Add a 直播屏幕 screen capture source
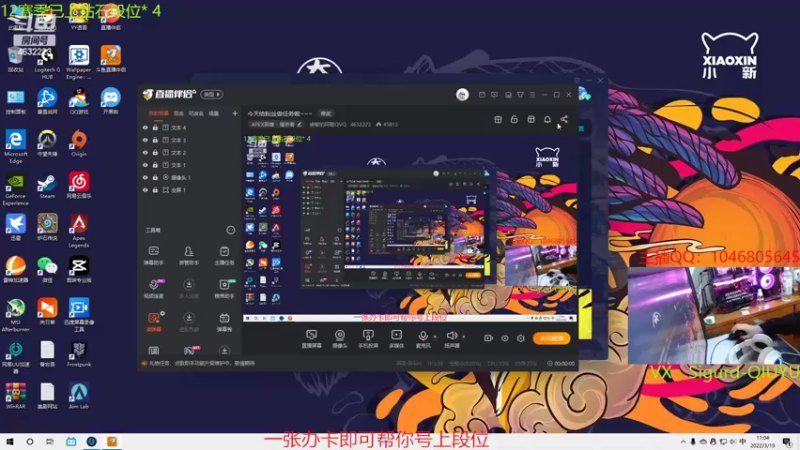 pos(311,339)
